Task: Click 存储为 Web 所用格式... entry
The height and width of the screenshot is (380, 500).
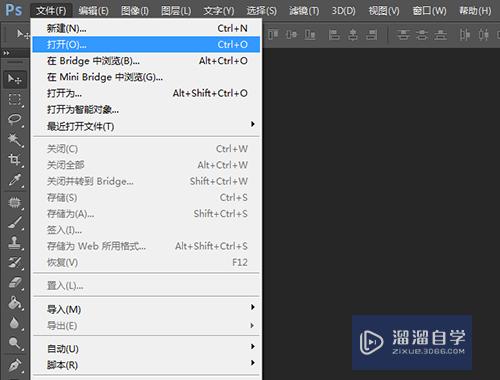Action: point(146,246)
